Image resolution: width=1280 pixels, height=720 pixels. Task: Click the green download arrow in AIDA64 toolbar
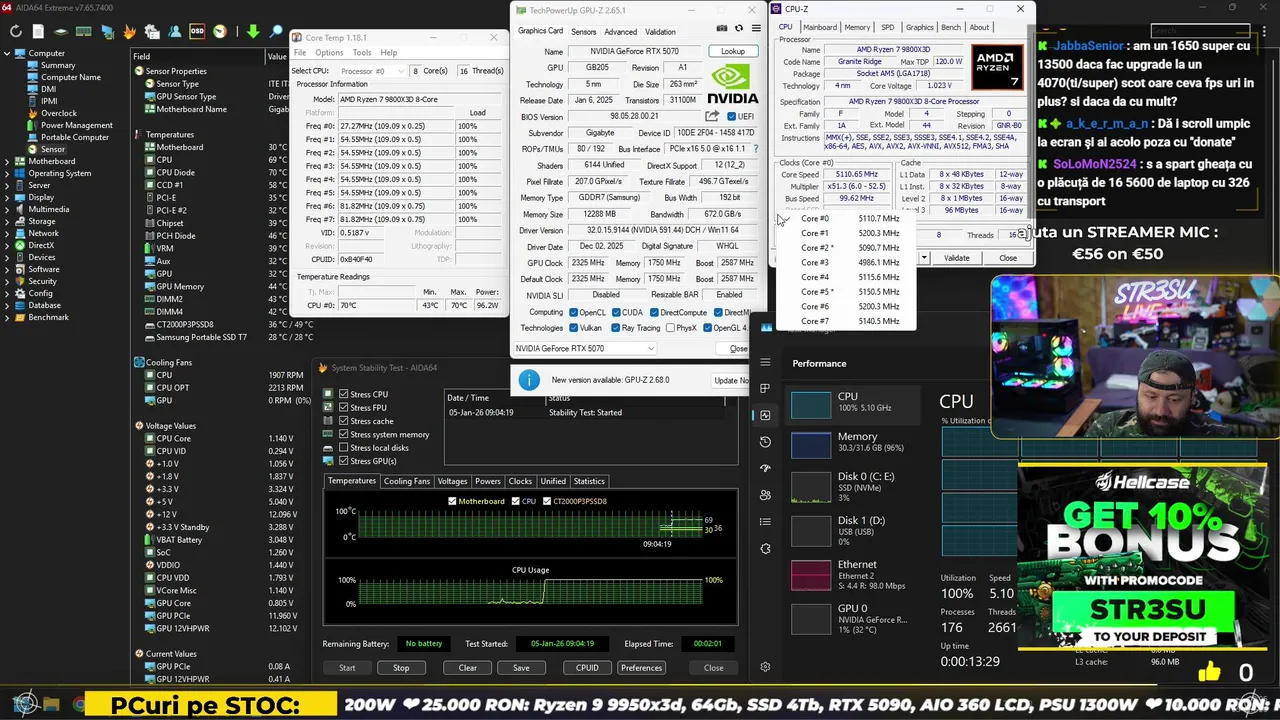coord(253,32)
